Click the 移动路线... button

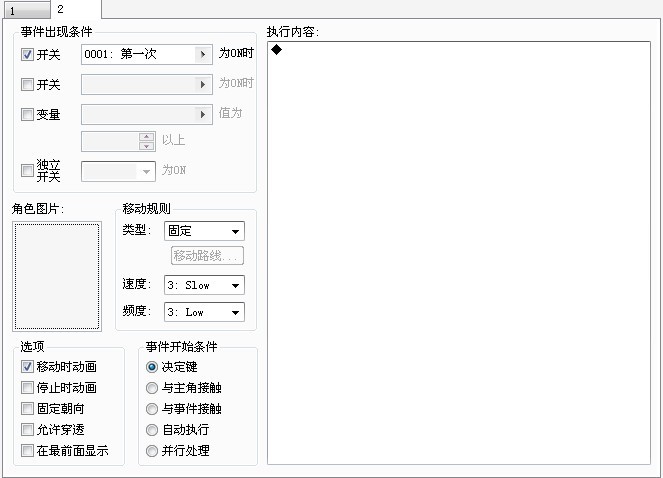click(207, 255)
